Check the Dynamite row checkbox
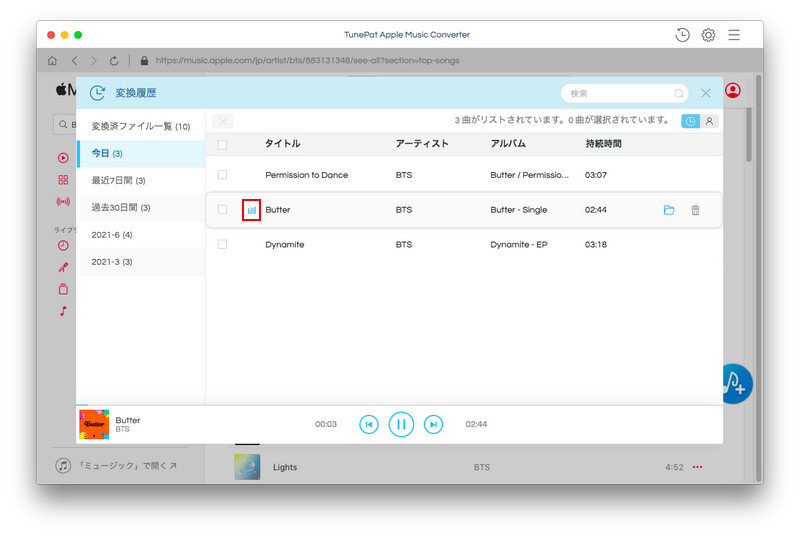The width and height of the screenshot is (800, 536). click(x=222, y=244)
